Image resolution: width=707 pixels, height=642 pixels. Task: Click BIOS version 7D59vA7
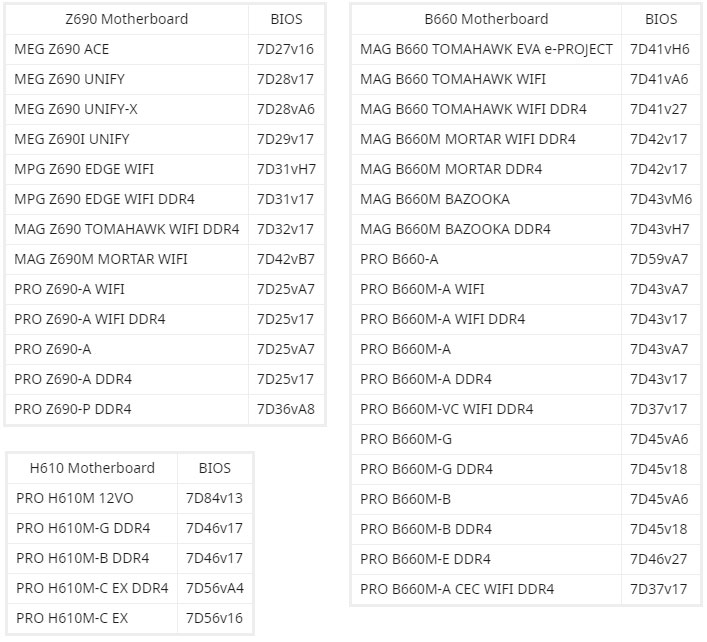pyautogui.click(x=660, y=259)
